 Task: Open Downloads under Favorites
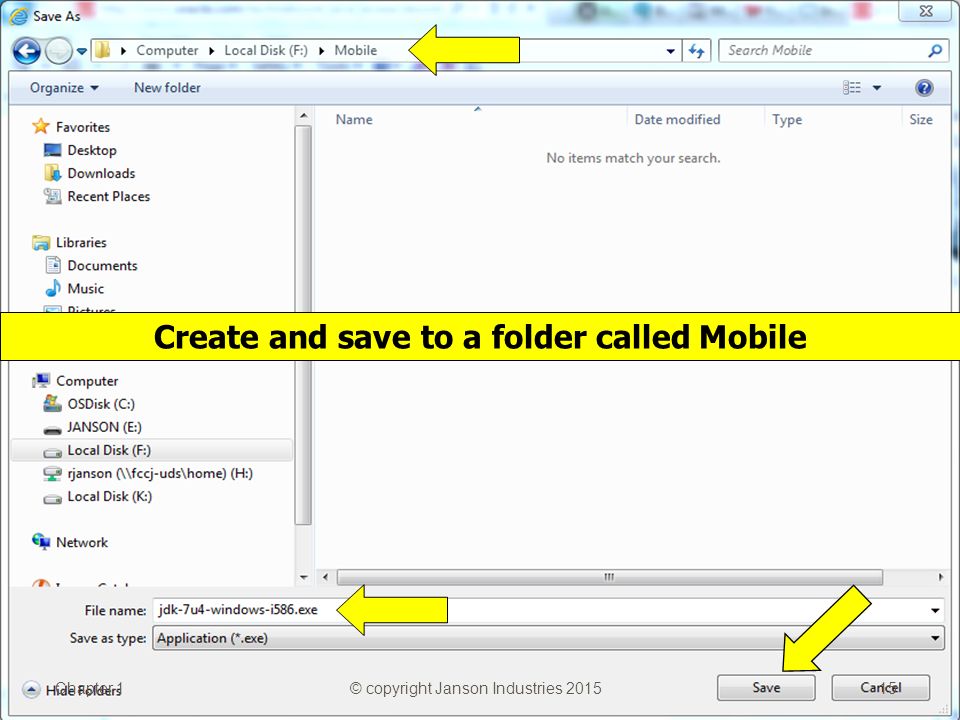point(101,173)
